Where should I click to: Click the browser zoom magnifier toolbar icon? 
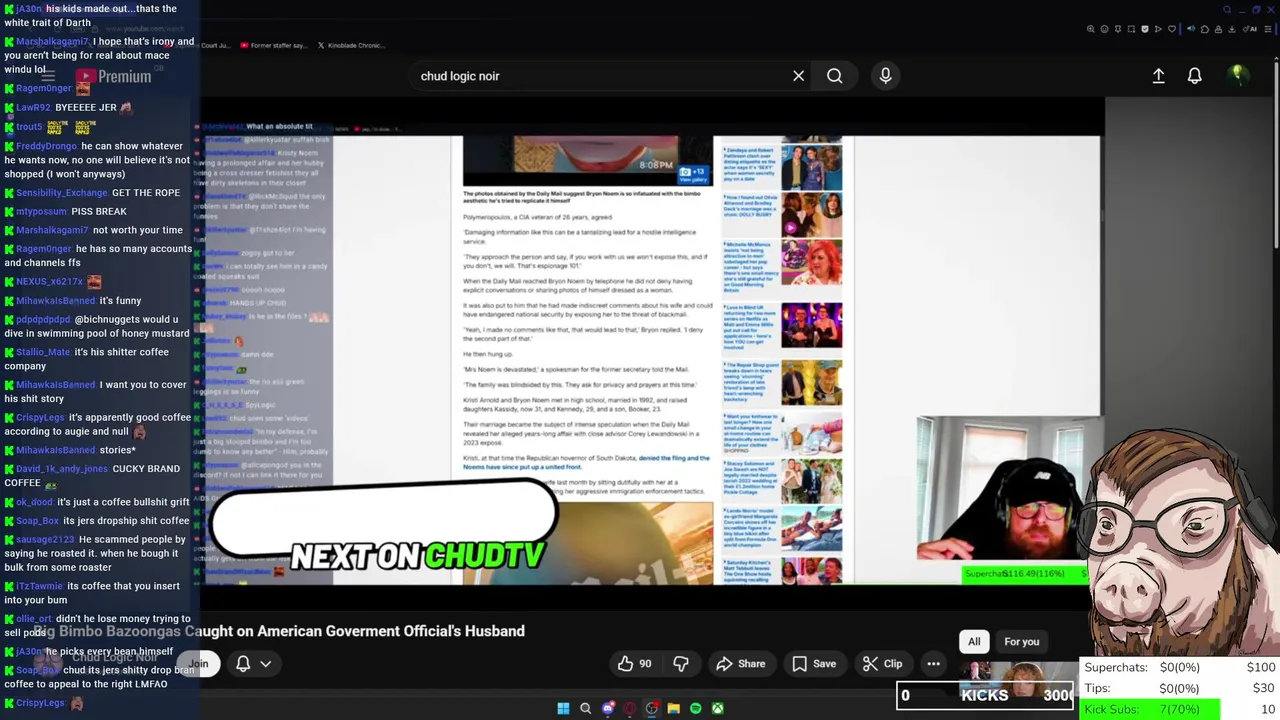[1090, 29]
